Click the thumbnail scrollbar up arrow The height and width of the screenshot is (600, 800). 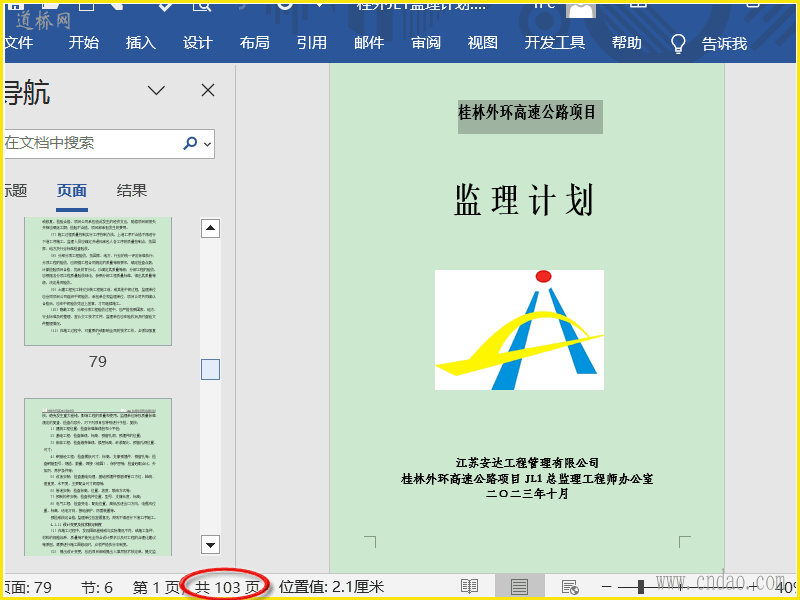tap(210, 229)
